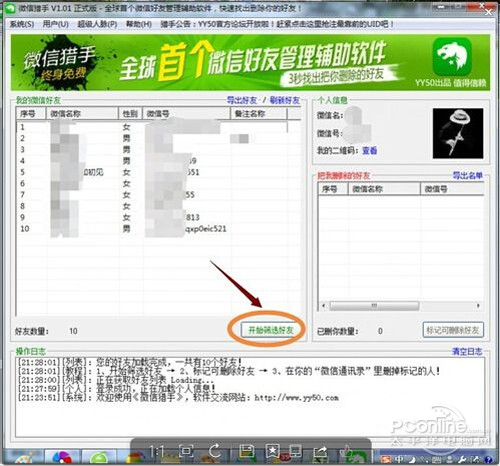Click 查看 to view my QR code
Viewport: 500px width, 466px height.
pyautogui.click(x=369, y=150)
